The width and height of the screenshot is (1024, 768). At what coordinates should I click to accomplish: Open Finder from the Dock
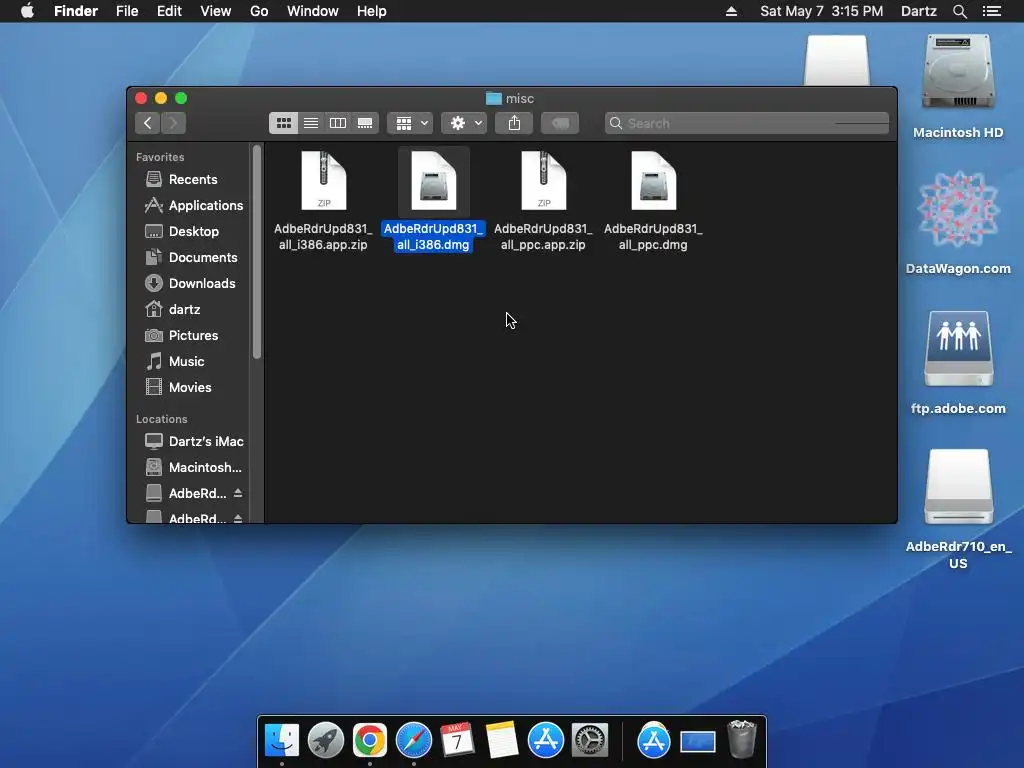[281, 740]
